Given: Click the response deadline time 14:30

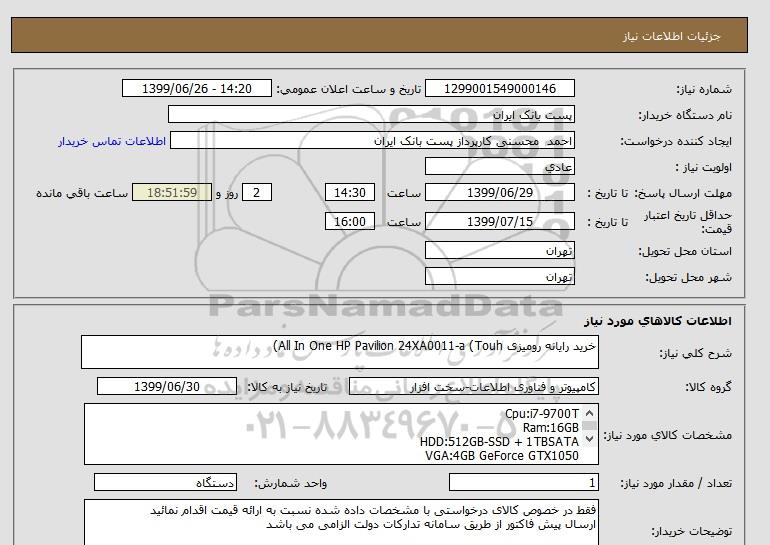Looking at the screenshot, I should coord(350,192).
